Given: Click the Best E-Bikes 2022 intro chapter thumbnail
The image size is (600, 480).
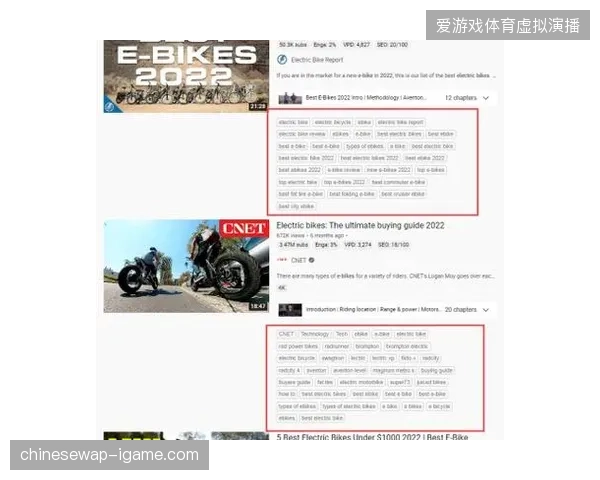Looking at the screenshot, I should click(290, 98).
